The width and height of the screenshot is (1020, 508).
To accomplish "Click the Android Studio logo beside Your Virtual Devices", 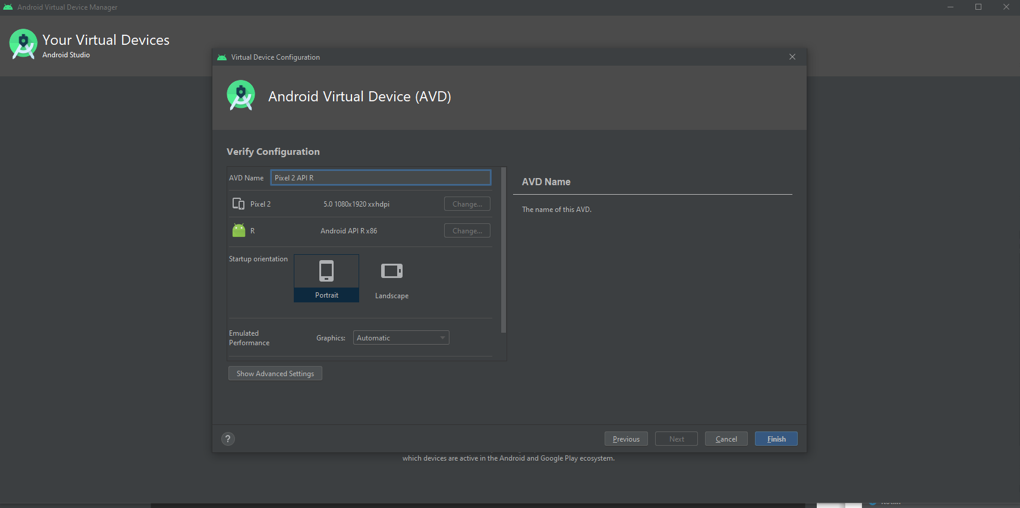I will point(23,44).
